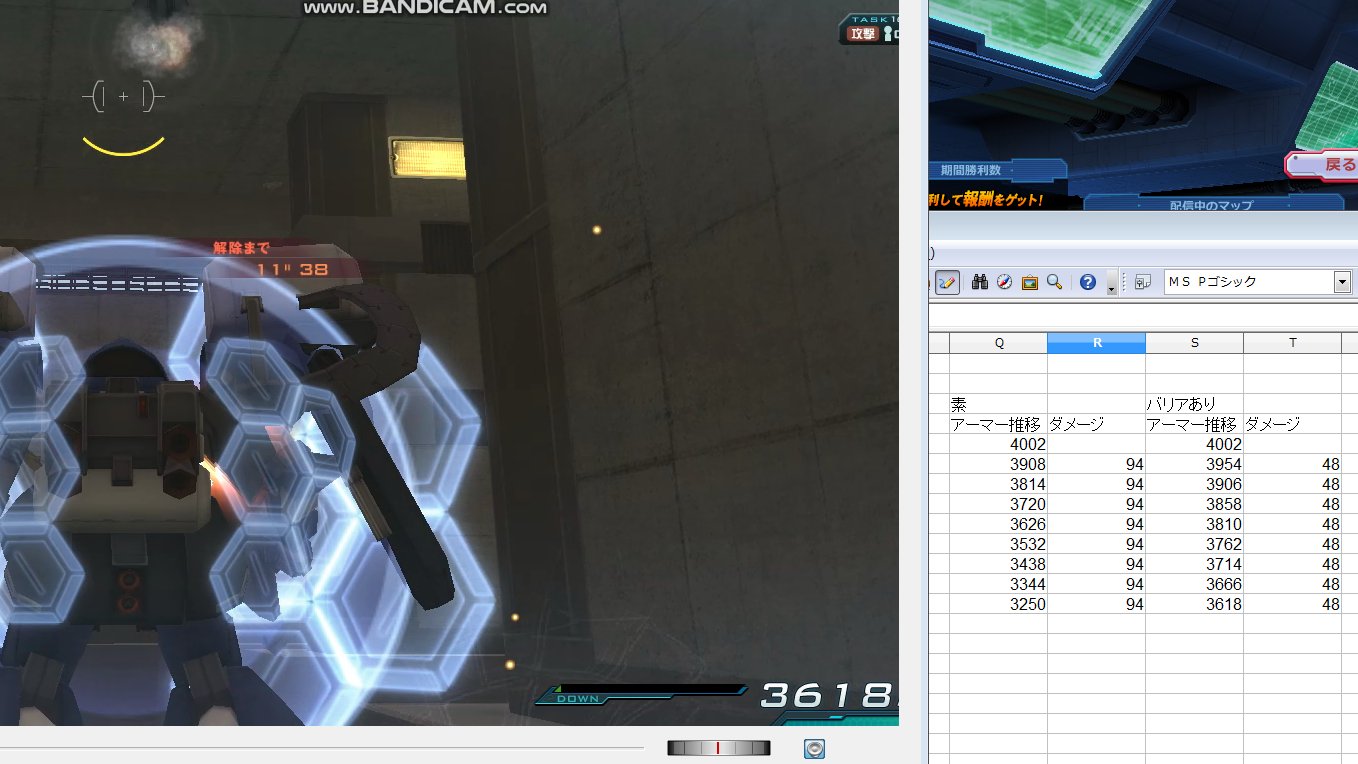This screenshot has width=1358, height=764.
Task: Select column S header
Action: [1194, 343]
